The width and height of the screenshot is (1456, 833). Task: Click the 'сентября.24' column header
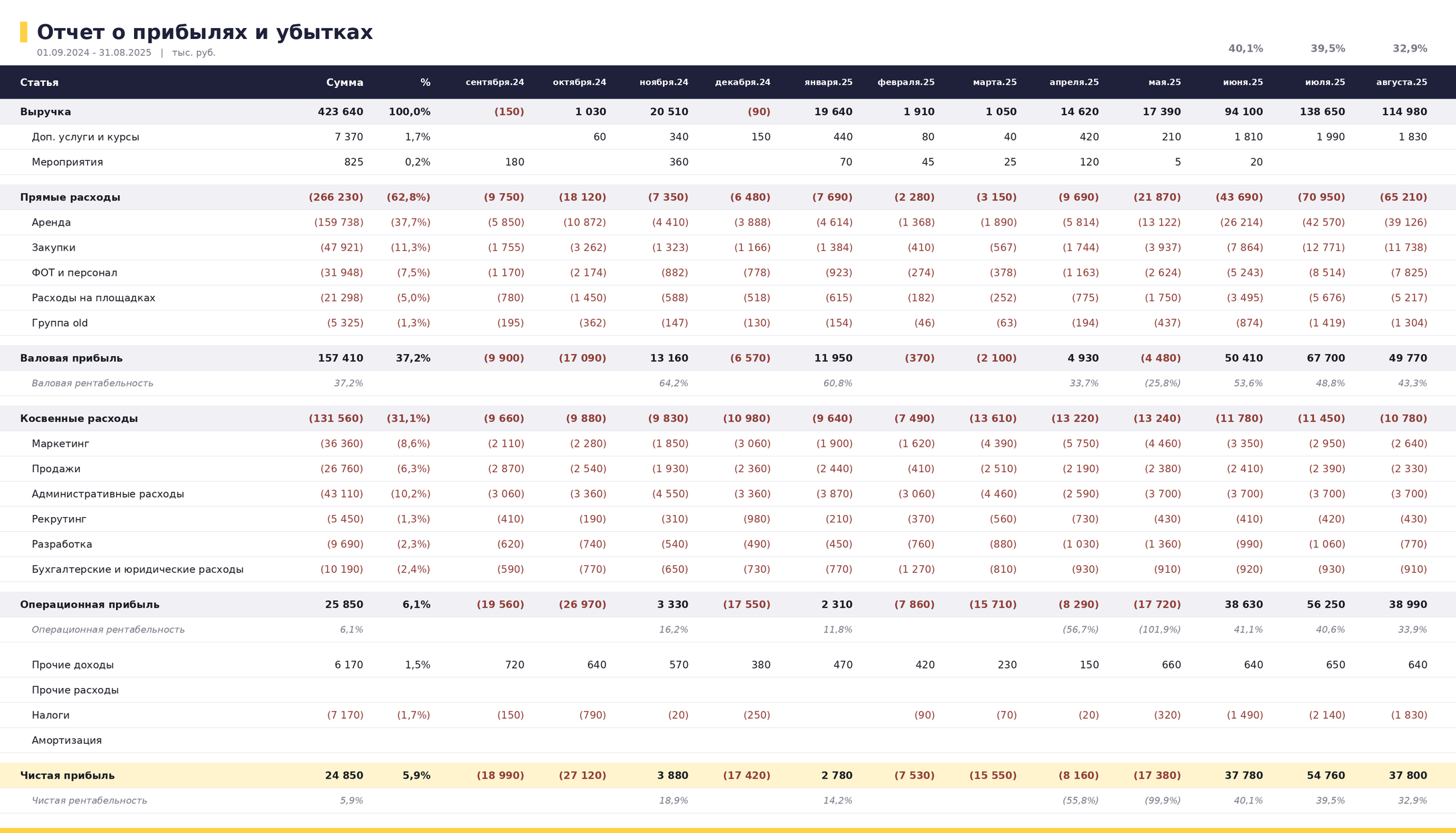pos(495,82)
